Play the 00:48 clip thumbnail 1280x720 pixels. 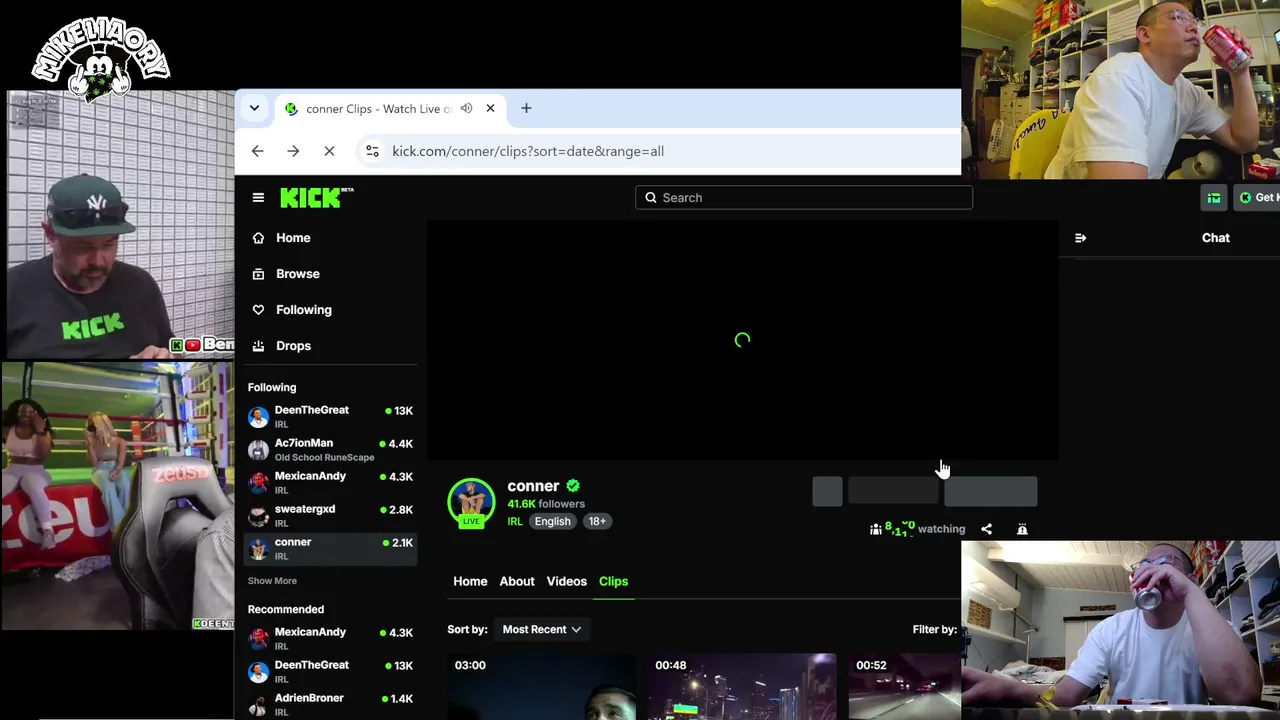tap(741, 687)
